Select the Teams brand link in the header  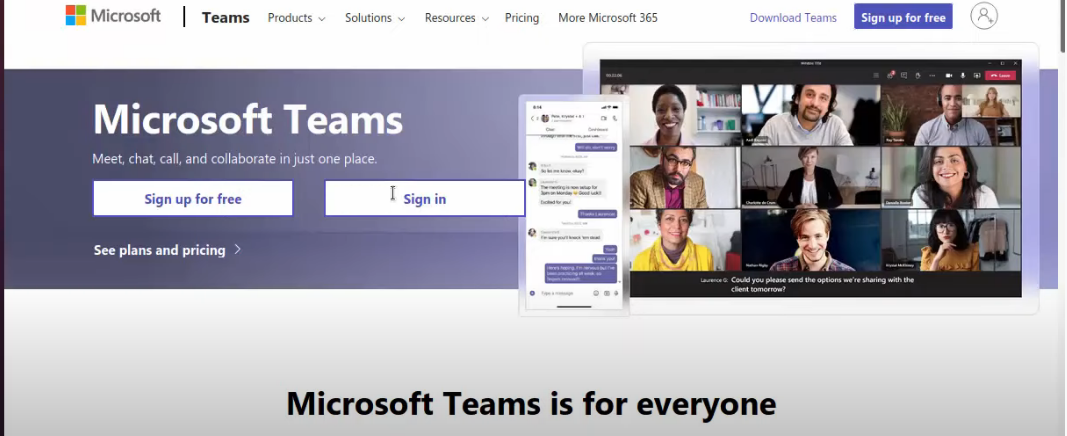click(x=225, y=18)
